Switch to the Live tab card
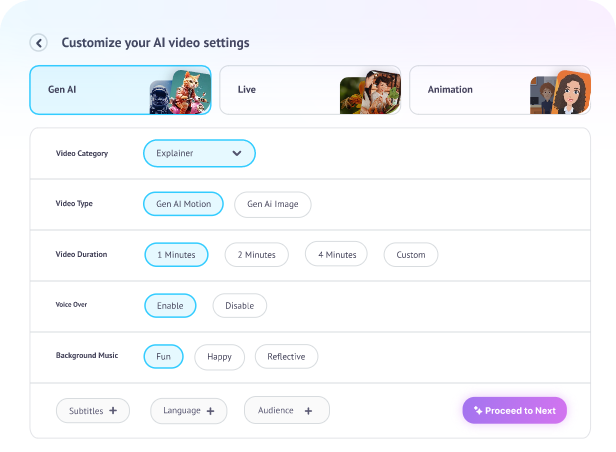 pyautogui.click(x=310, y=90)
